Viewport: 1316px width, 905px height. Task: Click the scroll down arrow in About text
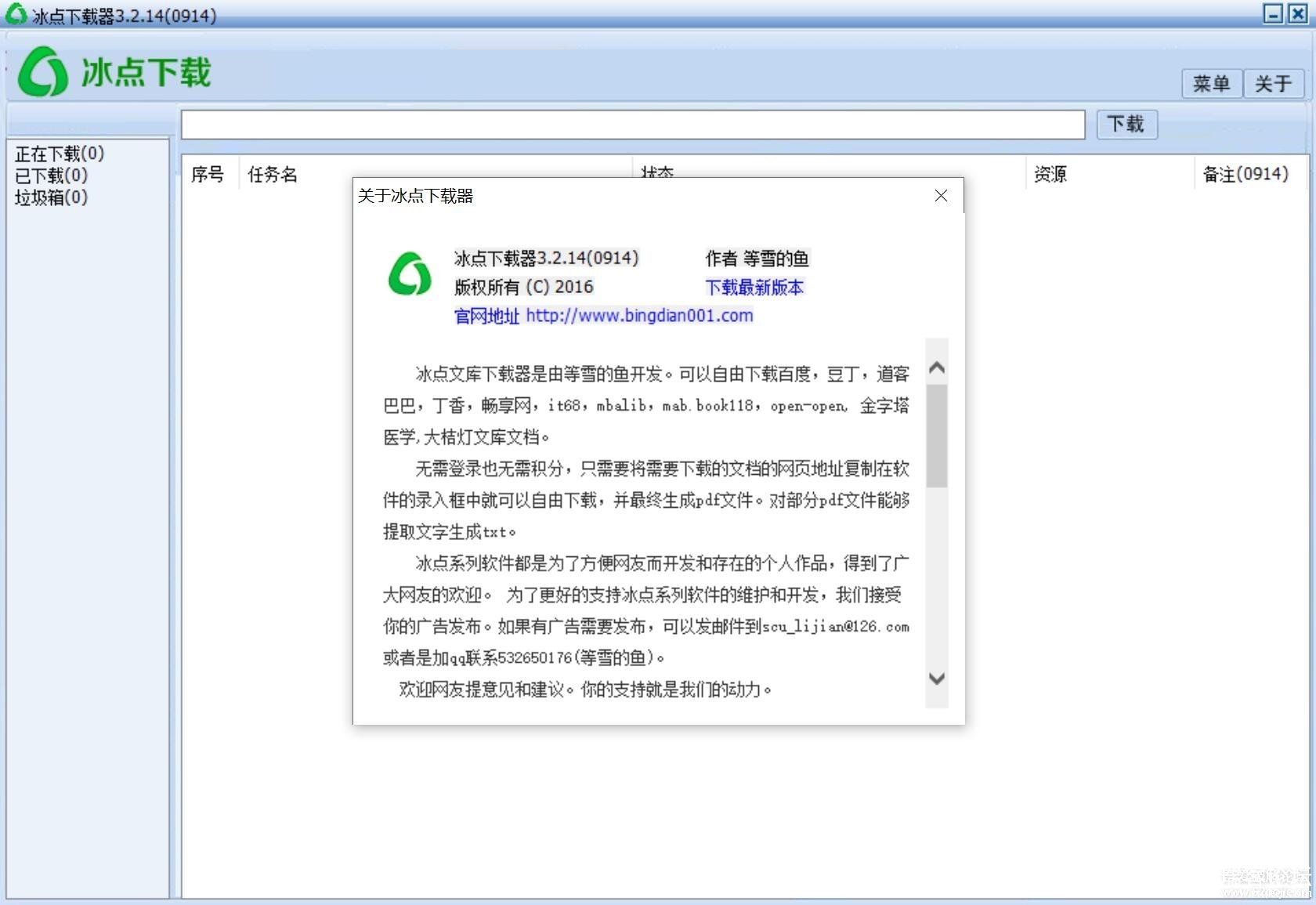[936, 679]
